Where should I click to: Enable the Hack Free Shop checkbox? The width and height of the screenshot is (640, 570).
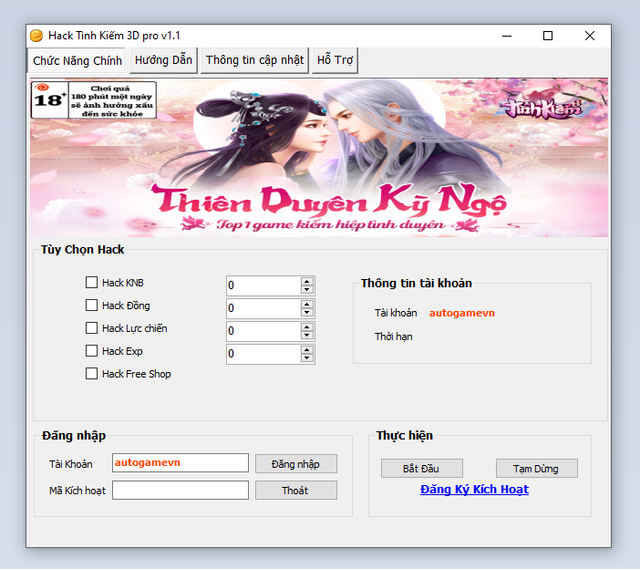click(91, 374)
